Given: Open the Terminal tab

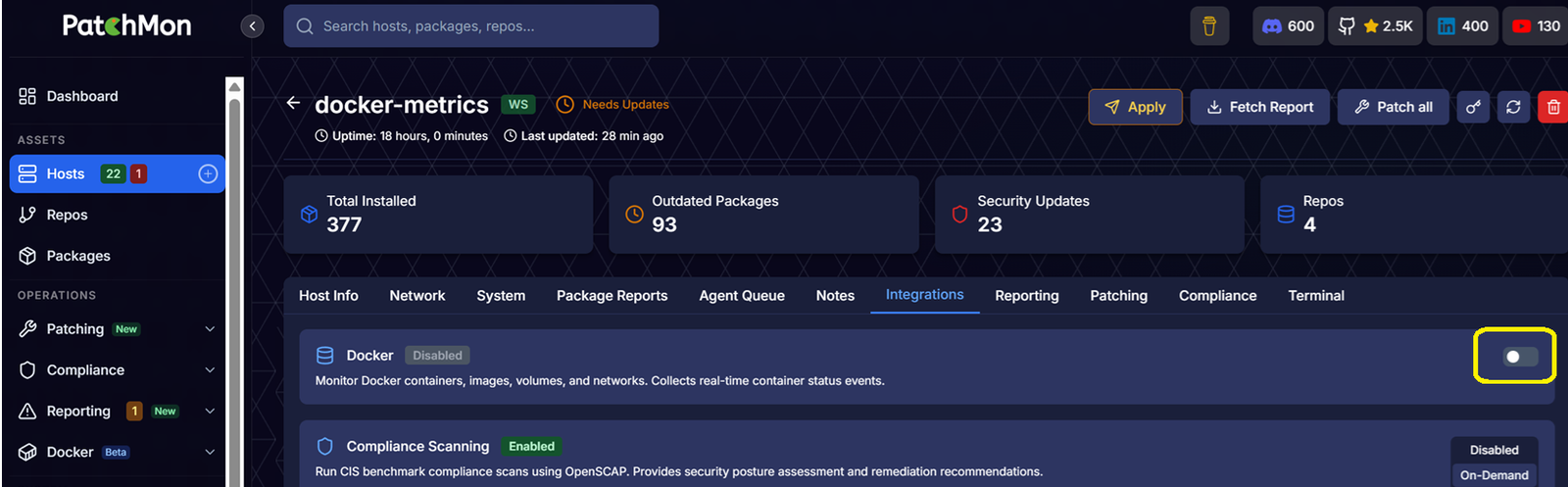Looking at the screenshot, I should click(1316, 296).
